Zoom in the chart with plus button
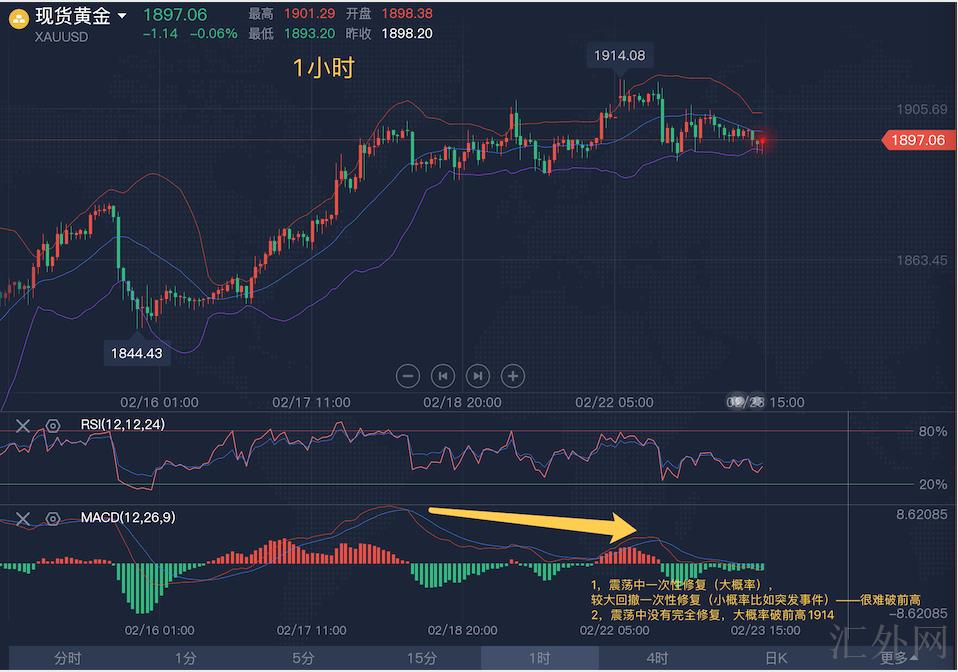This screenshot has height=672, width=958. point(513,376)
